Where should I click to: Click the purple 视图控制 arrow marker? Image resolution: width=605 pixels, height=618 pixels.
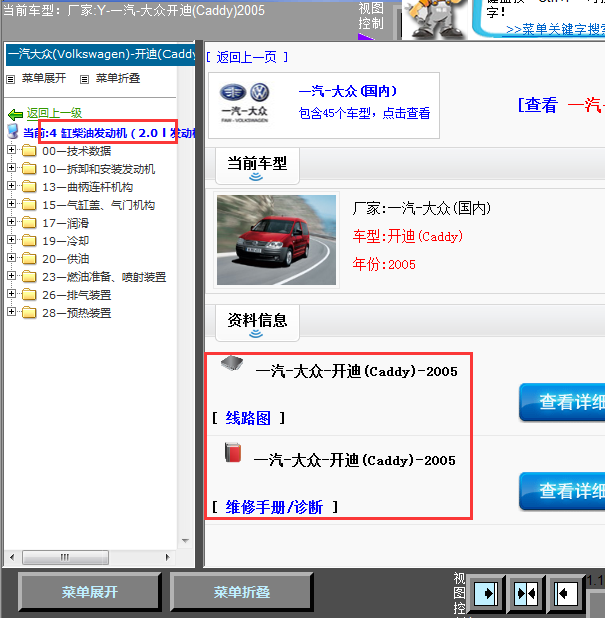365,37
